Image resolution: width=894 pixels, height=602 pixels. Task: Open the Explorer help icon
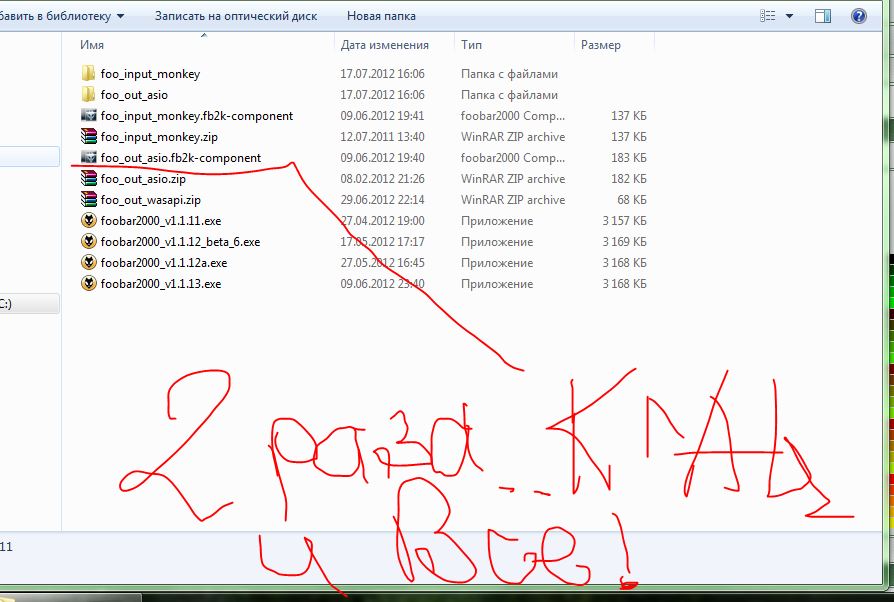pos(859,16)
